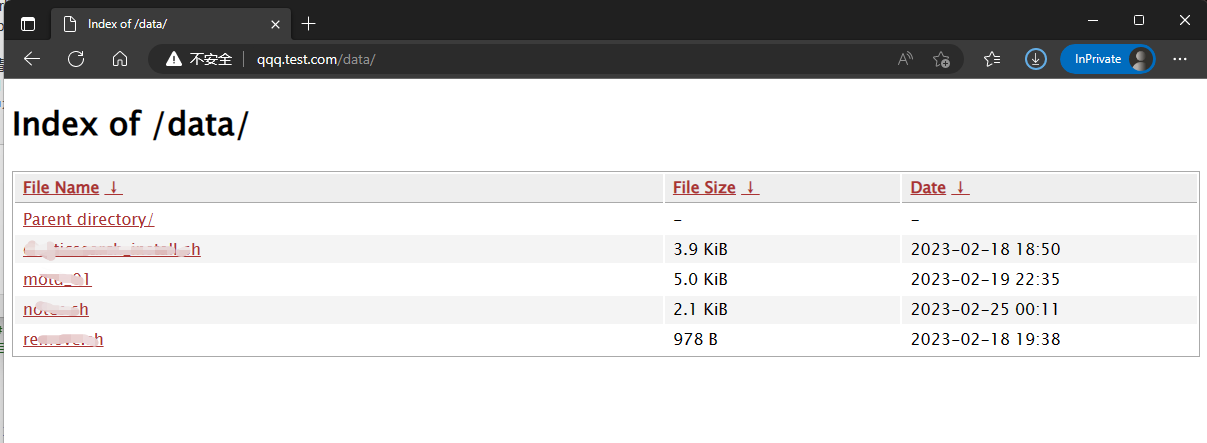Open the tab actions menu icon
Viewport: 1207px width, 443px height.
coord(28,23)
